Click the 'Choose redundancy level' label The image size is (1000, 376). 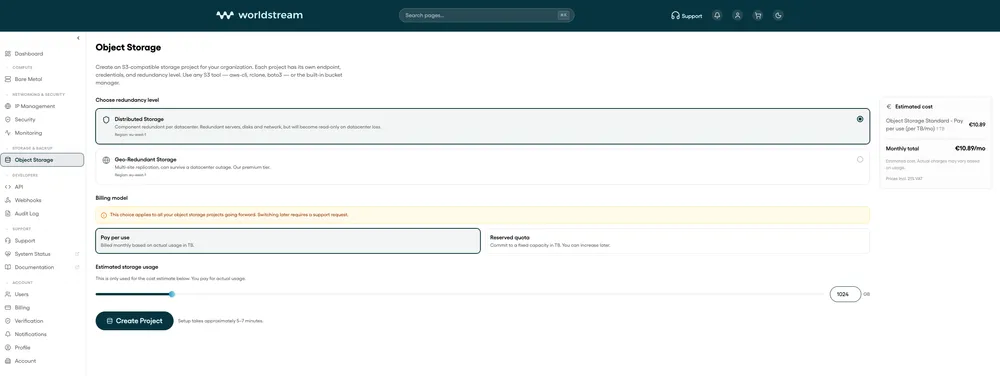click(128, 100)
